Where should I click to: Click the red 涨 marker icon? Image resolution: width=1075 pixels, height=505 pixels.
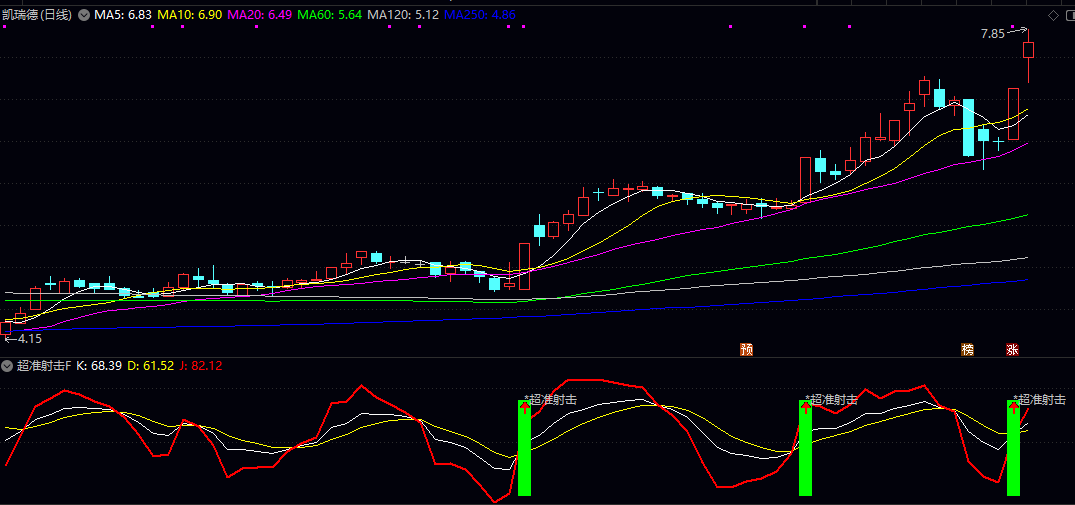click(1012, 349)
